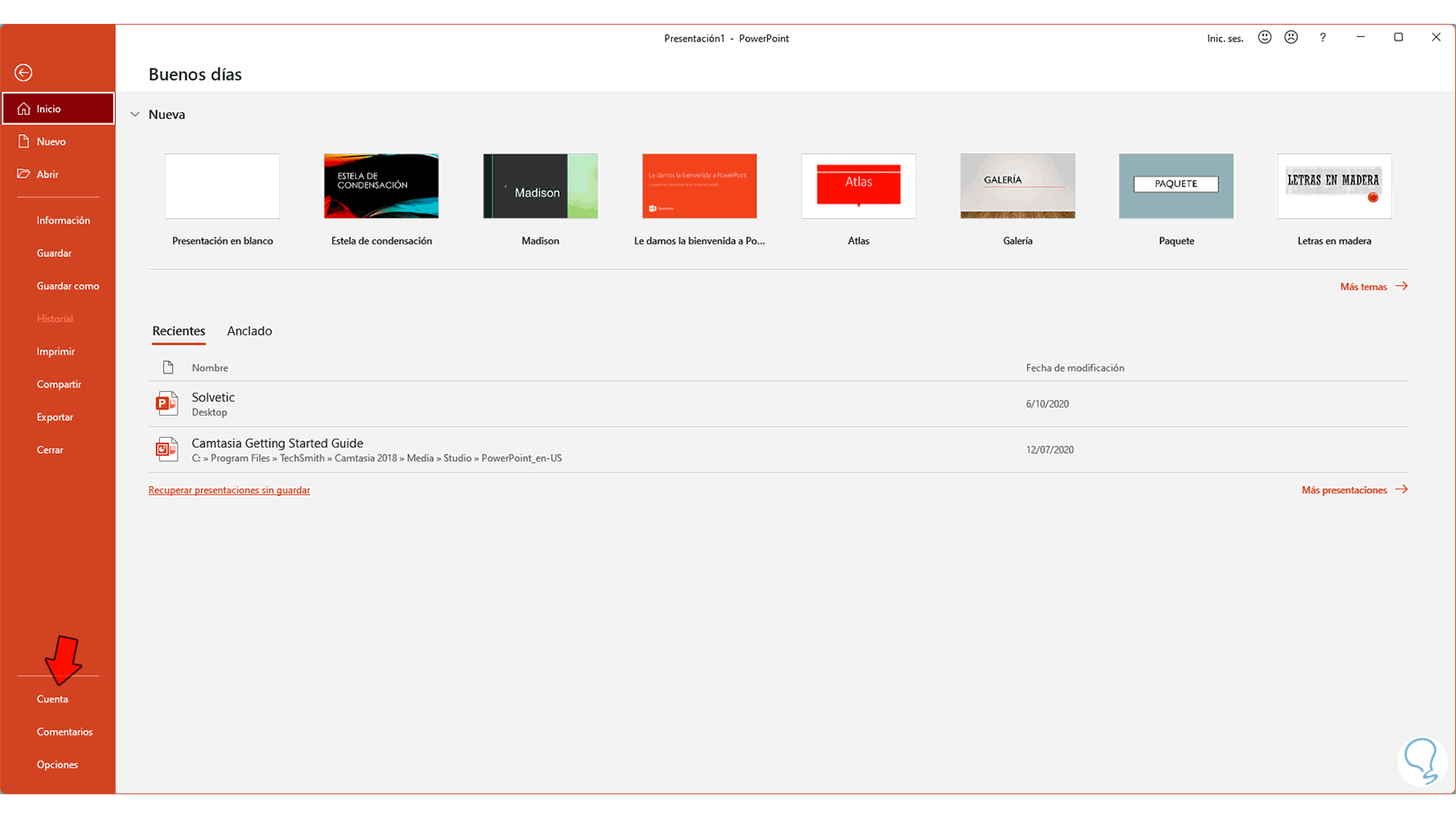
Task: Choose the Estela de condensación template
Action: (381, 186)
